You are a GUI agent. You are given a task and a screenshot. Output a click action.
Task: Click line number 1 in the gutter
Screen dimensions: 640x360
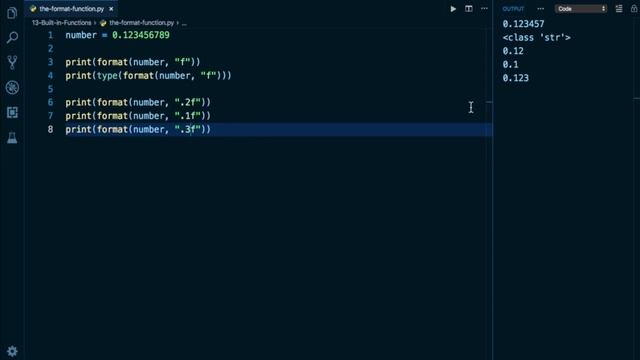(x=51, y=35)
